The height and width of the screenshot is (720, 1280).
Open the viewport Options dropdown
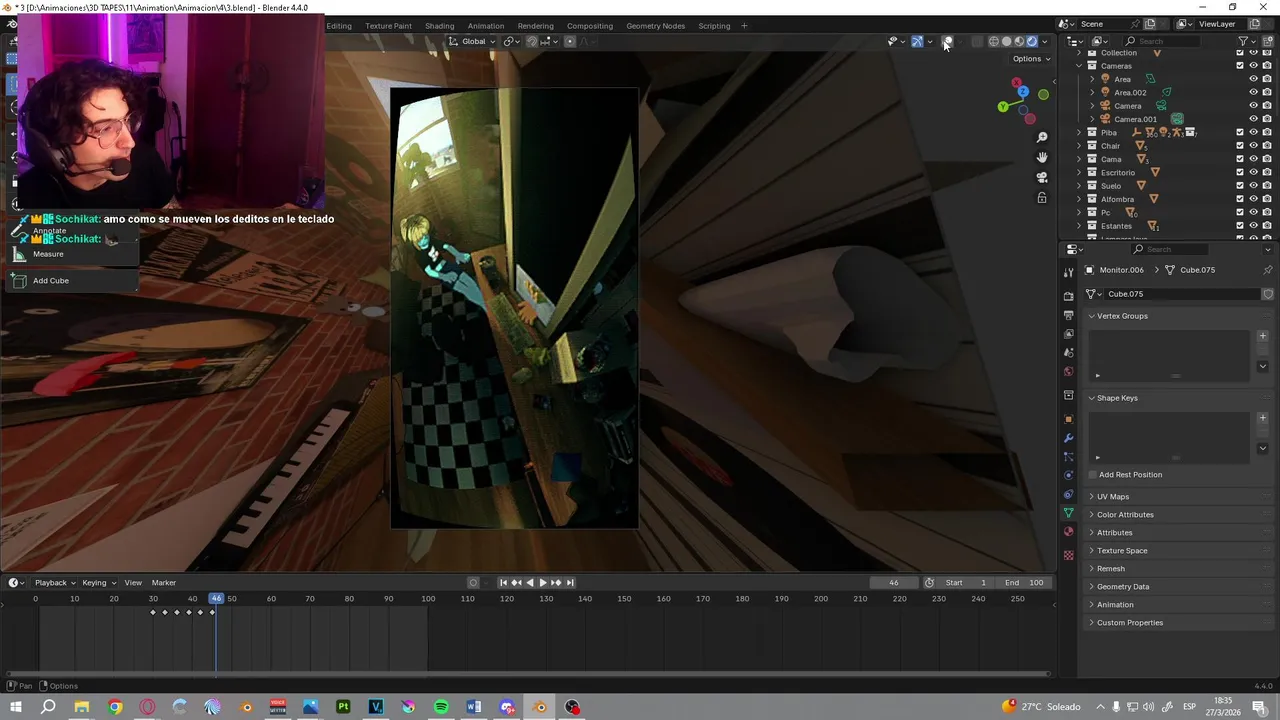point(1031,59)
